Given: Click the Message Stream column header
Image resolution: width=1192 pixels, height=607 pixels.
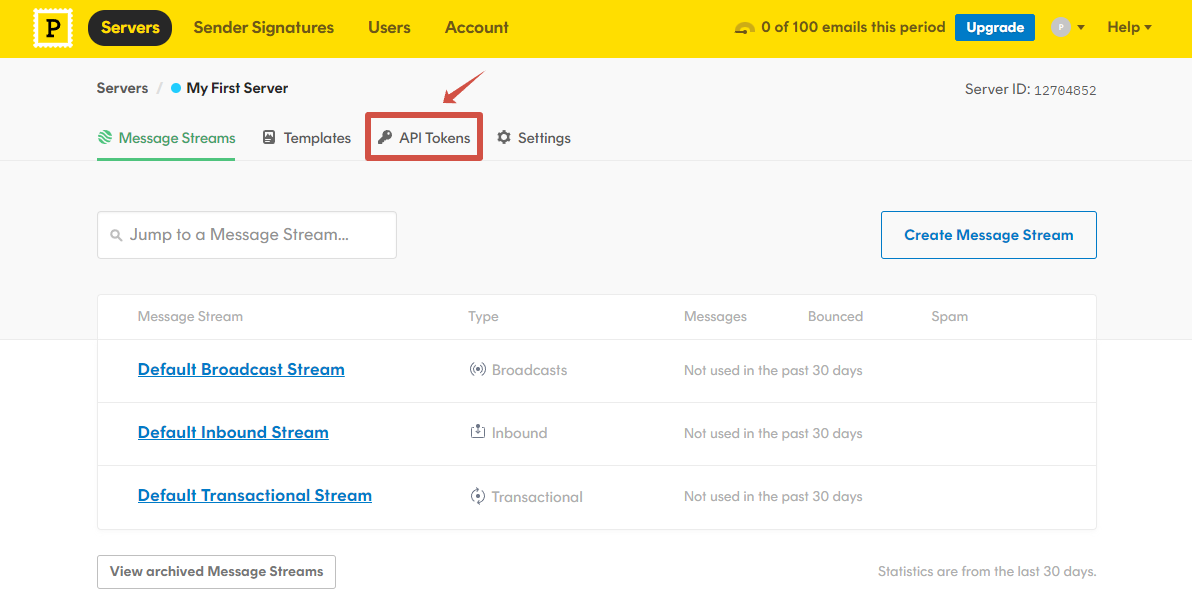Looking at the screenshot, I should (190, 316).
